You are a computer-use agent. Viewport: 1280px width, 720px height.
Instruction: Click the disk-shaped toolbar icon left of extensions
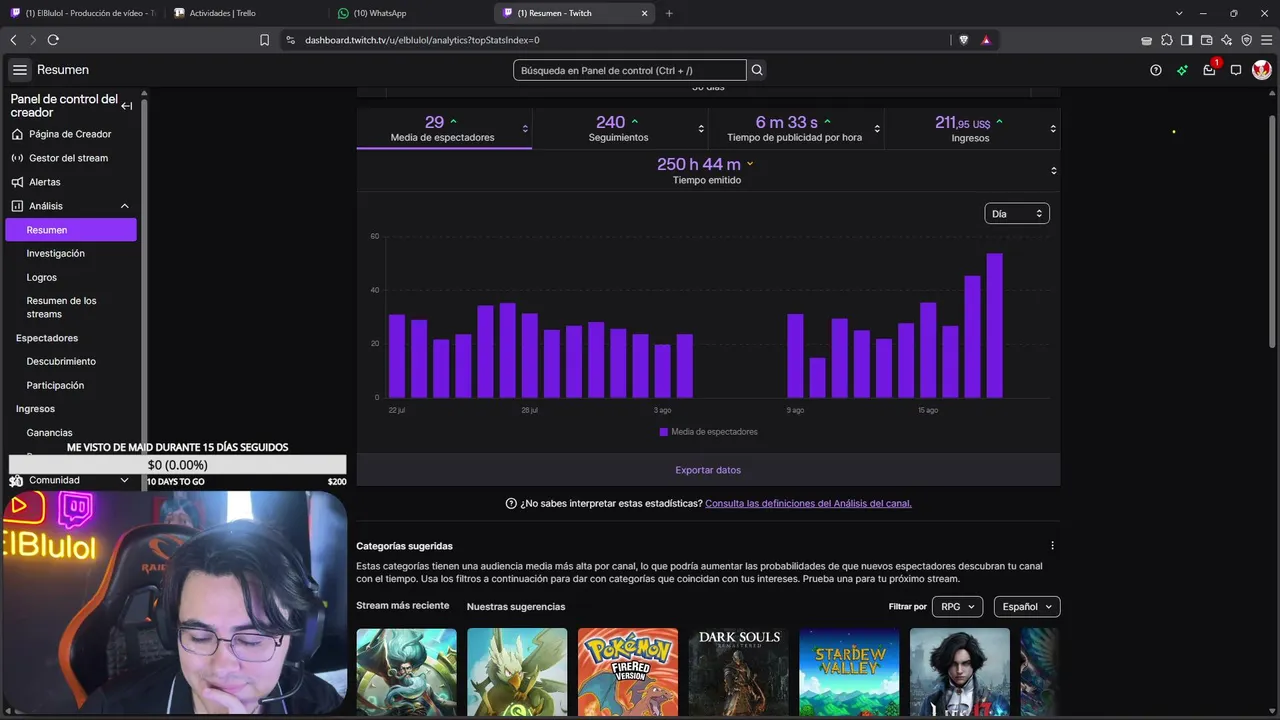[1147, 40]
